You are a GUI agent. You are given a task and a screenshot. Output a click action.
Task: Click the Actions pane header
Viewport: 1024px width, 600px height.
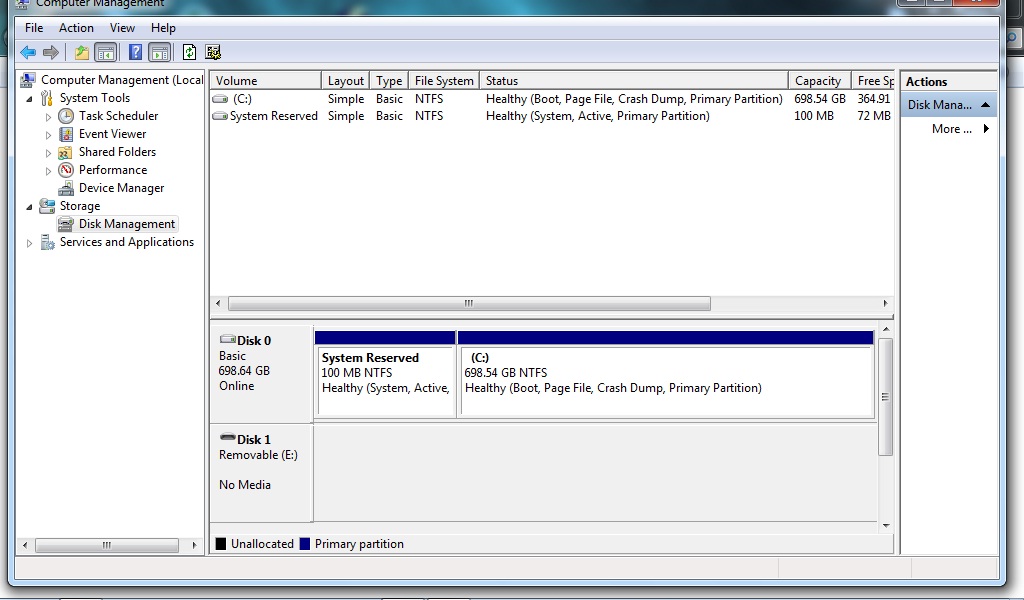point(948,82)
